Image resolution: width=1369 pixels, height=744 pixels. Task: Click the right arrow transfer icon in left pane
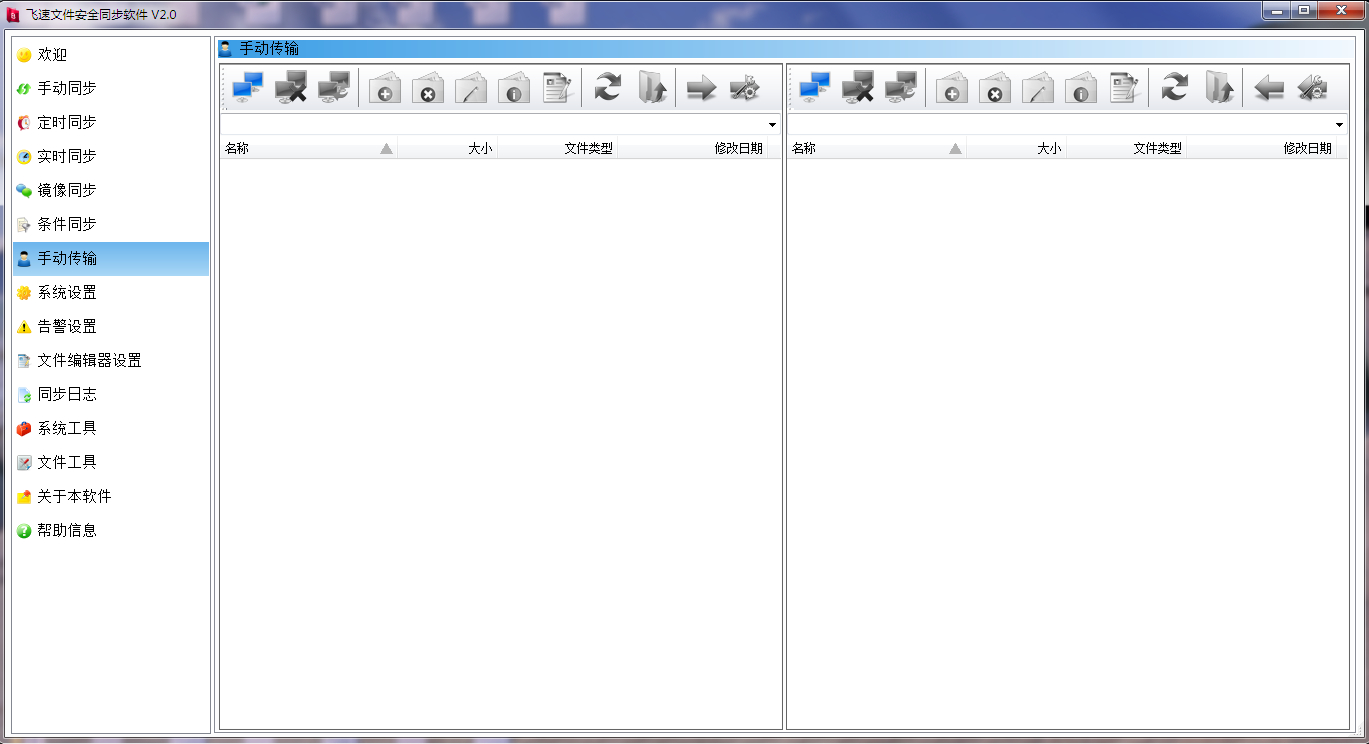pos(701,88)
